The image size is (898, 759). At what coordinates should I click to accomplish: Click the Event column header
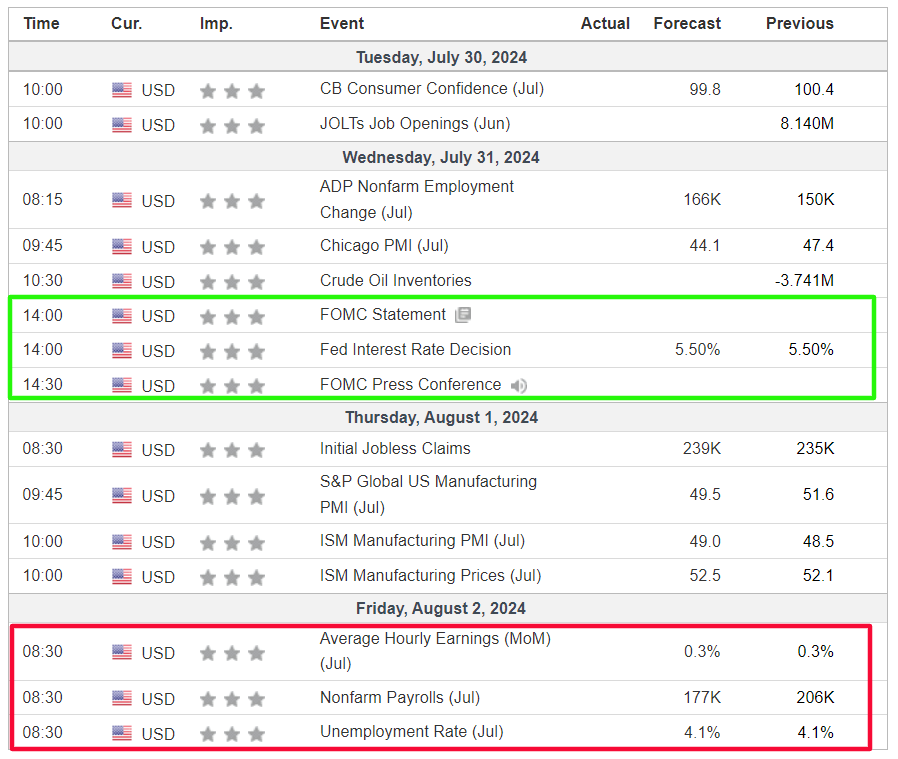342,23
